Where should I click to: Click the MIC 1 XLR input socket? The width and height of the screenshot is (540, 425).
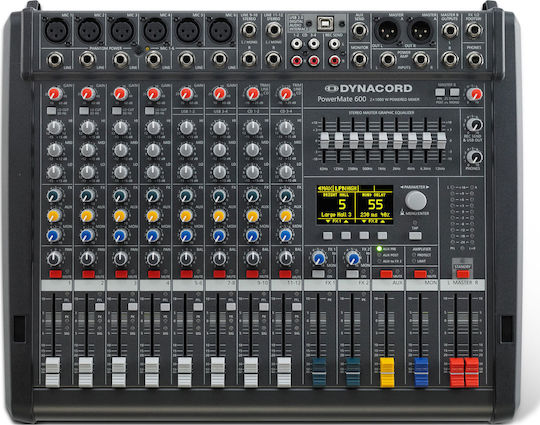(56, 30)
